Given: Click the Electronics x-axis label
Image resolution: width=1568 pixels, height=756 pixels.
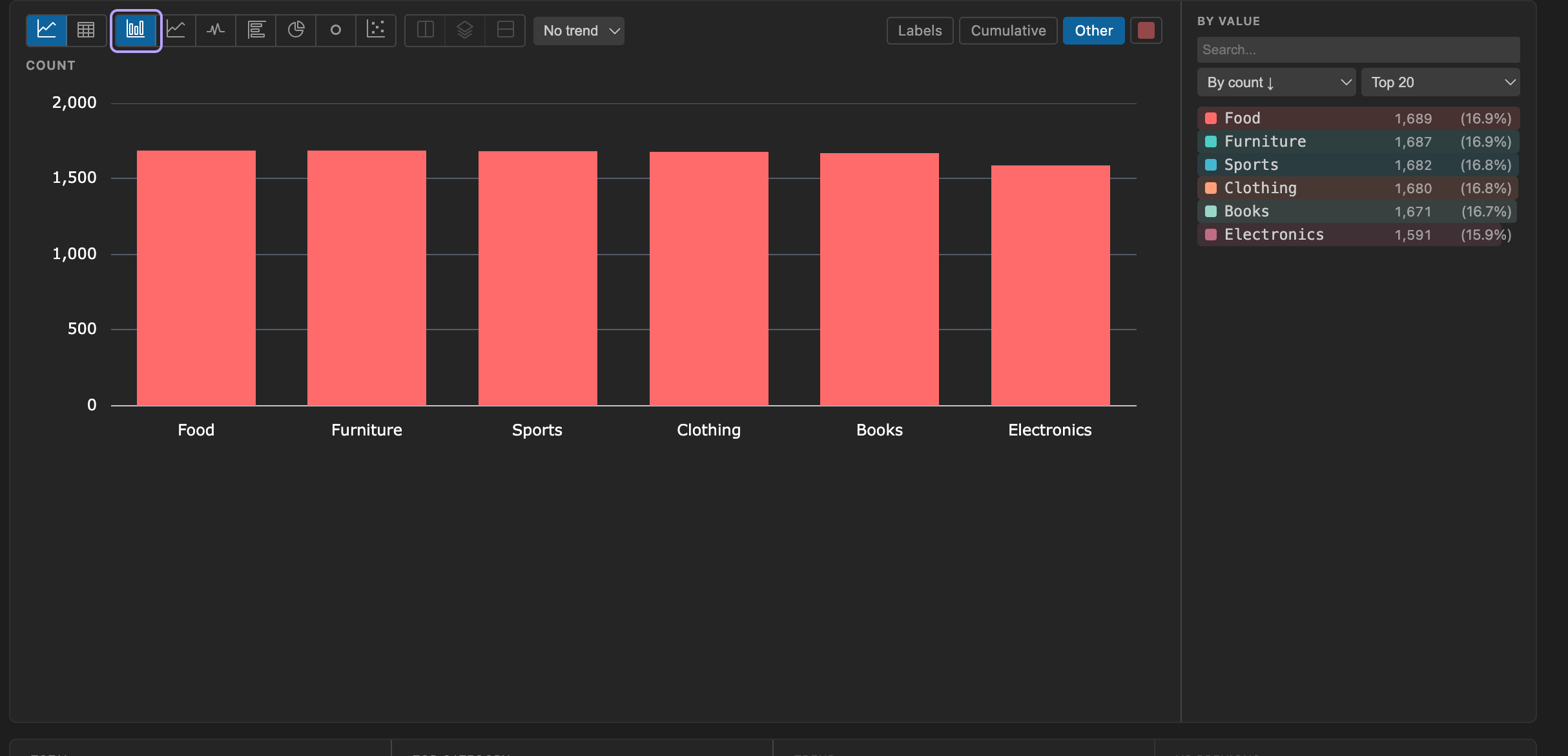Looking at the screenshot, I should coord(1050,430).
